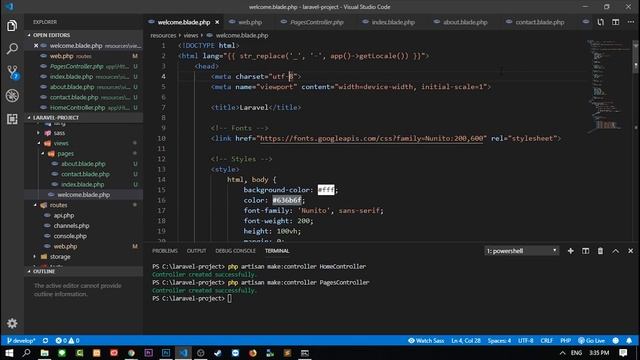Click Spaces: 4 indentation in status bar

tap(499, 340)
